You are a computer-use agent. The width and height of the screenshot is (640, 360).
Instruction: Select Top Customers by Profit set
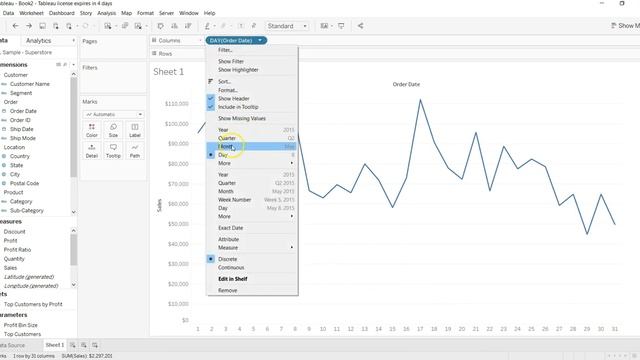tap(33, 304)
